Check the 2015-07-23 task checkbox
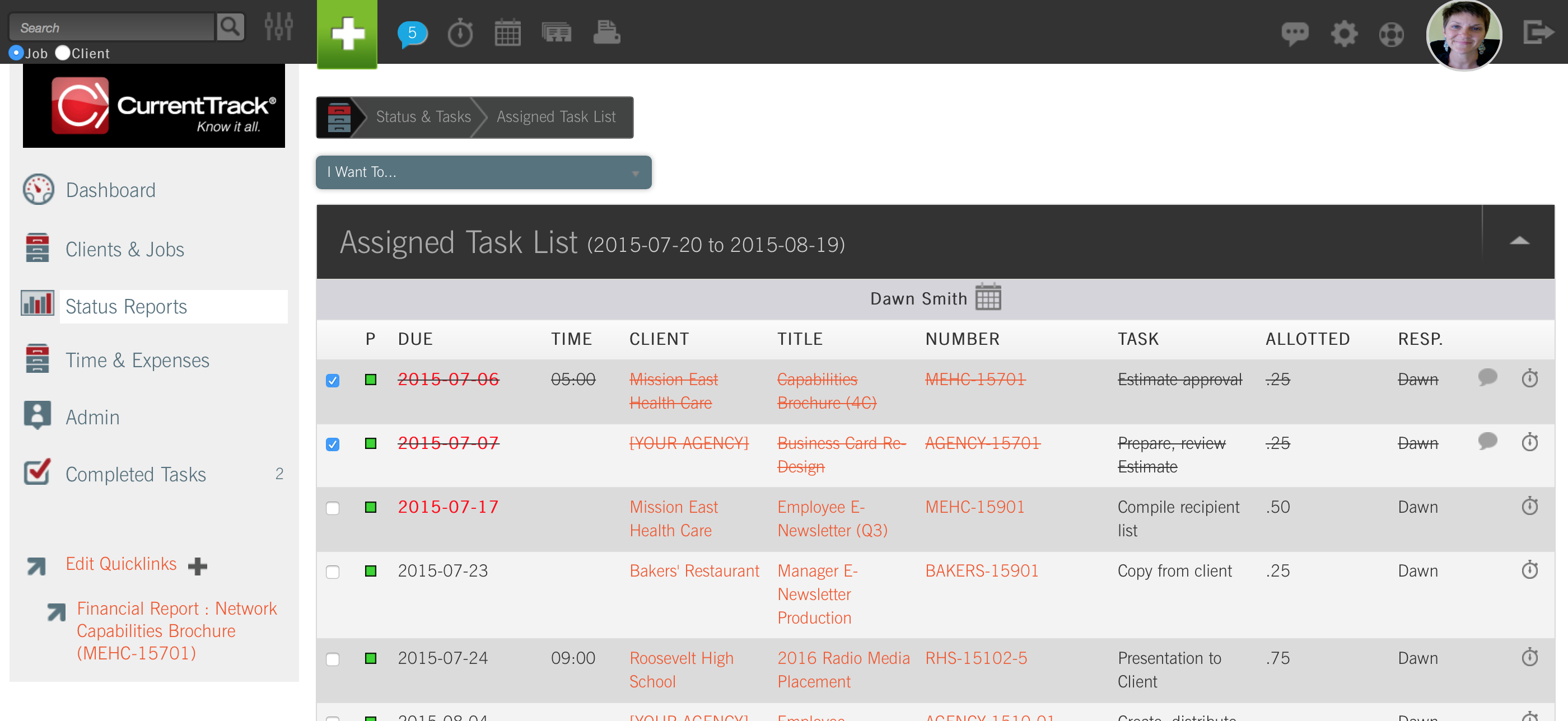Image resolution: width=1568 pixels, height=721 pixels. pyautogui.click(x=332, y=572)
